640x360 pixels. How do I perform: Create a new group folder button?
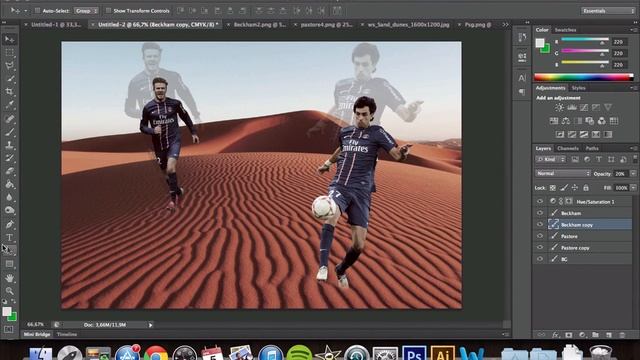click(x=596, y=335)
